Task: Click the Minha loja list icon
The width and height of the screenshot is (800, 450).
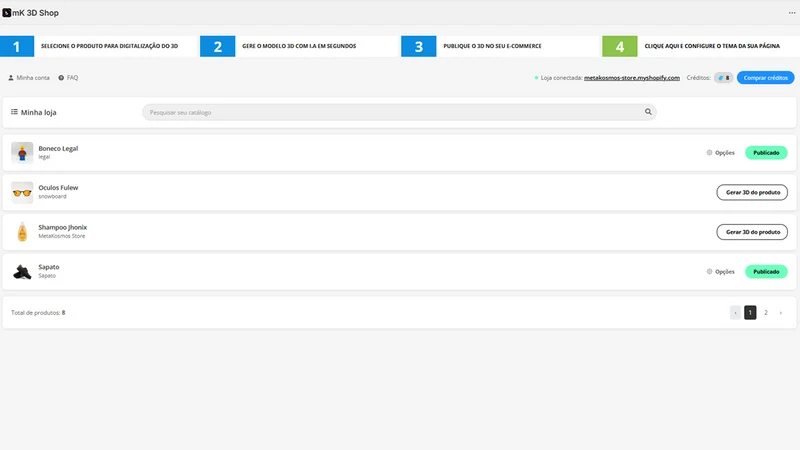Action: pos(14,112)
